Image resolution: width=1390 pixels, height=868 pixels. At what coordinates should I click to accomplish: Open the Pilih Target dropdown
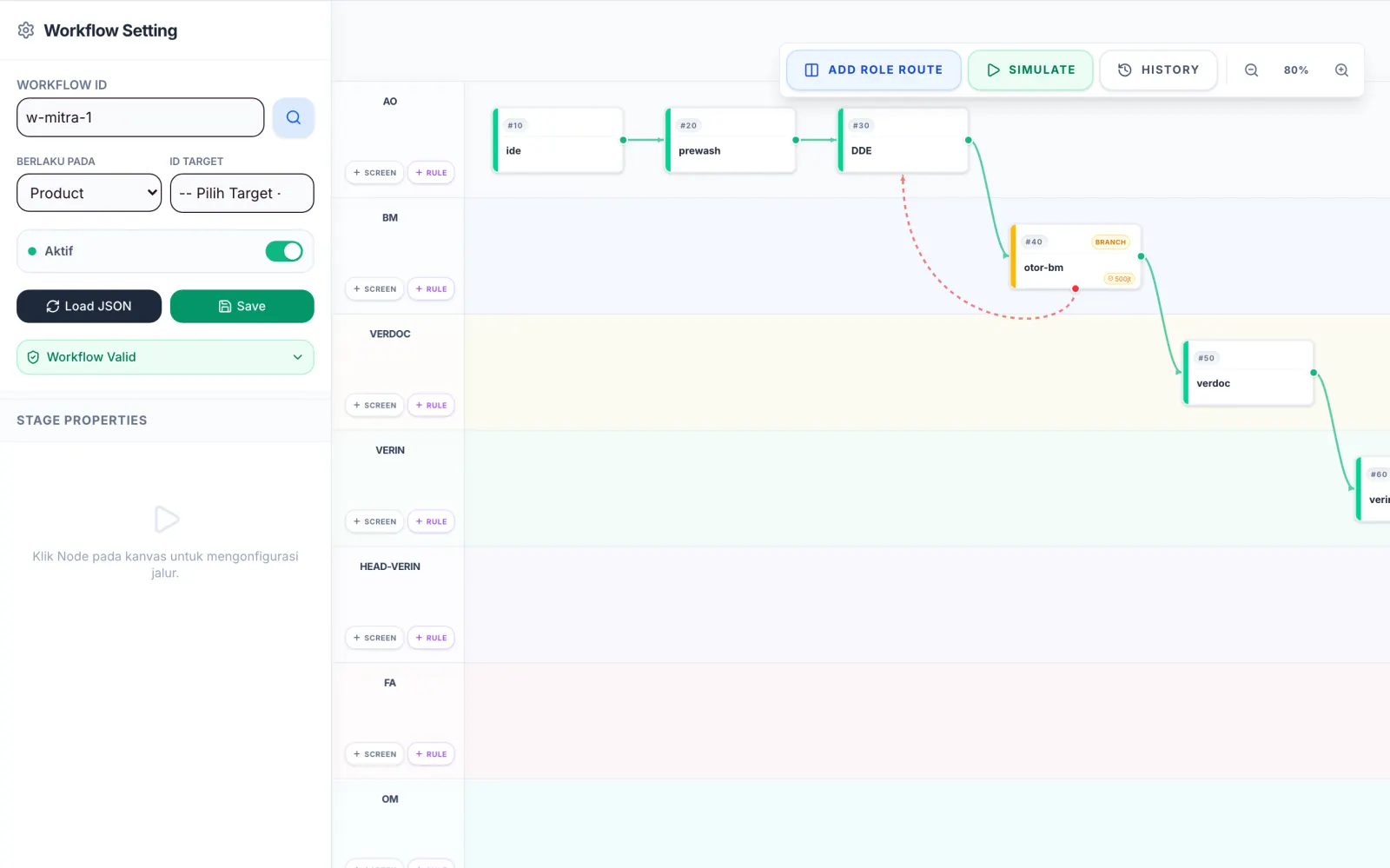point(242,193)
